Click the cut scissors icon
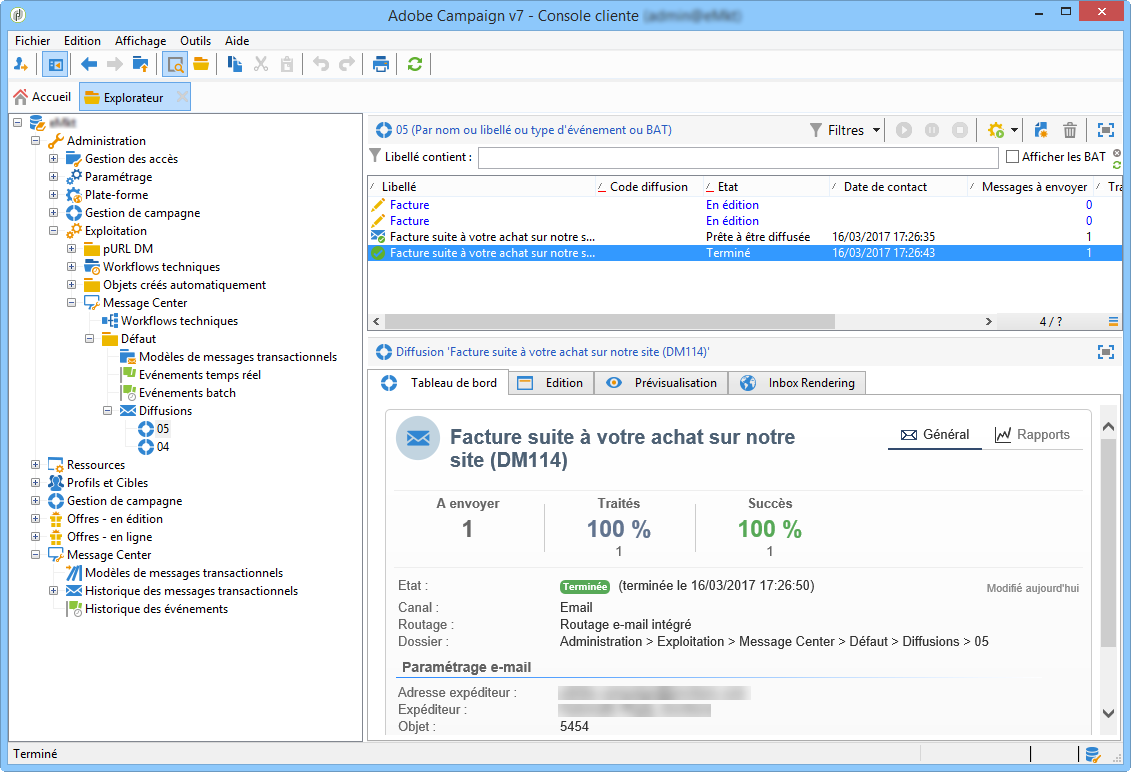 261,65
